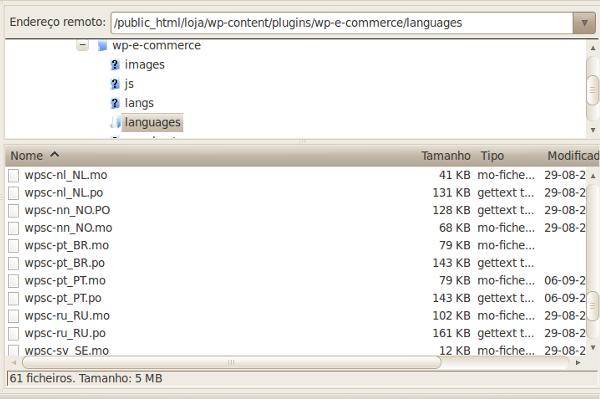Viewport: 600px width, 399px height.
Task: Select the wp-e-commerce folder label
Action: [157, 46]
